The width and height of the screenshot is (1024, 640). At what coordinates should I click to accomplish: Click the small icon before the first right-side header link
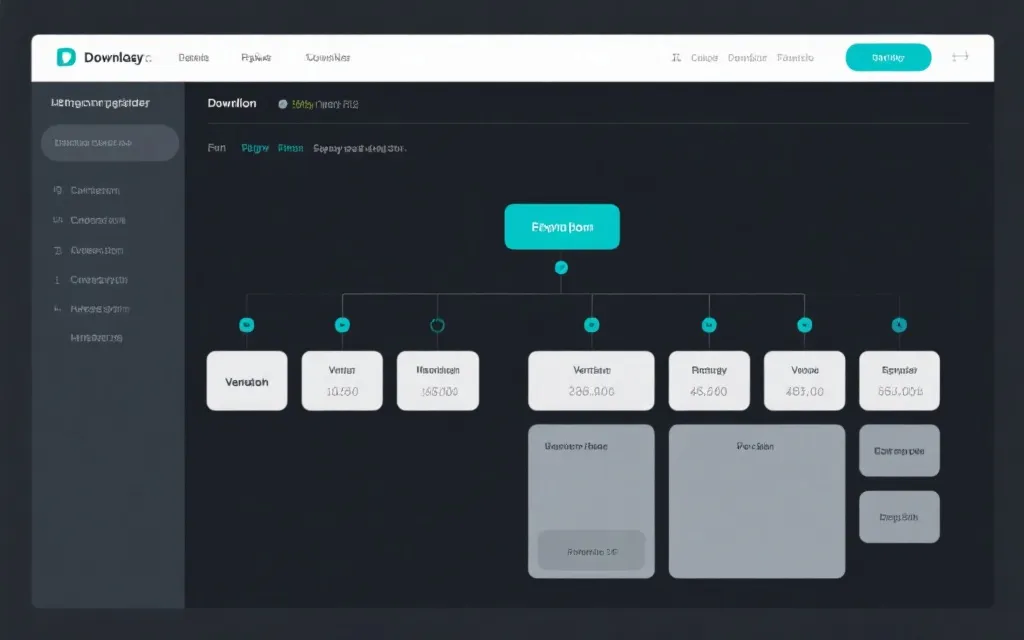[x=677, y=58]
